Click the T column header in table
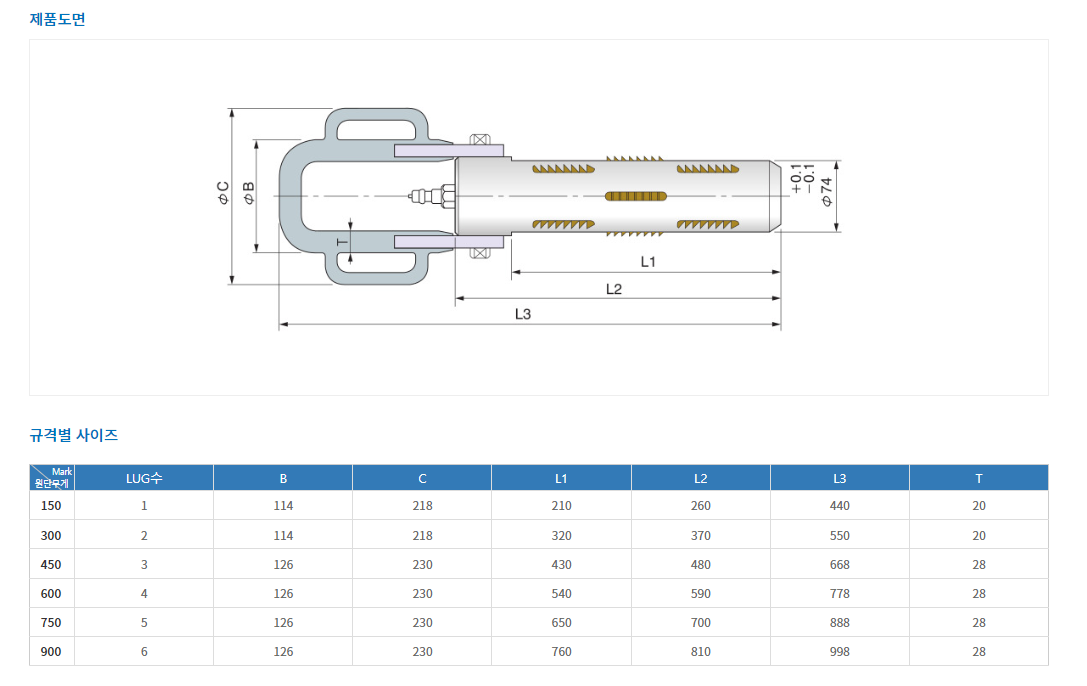This screenshot has height=686, width=1087. coord(978,478)
